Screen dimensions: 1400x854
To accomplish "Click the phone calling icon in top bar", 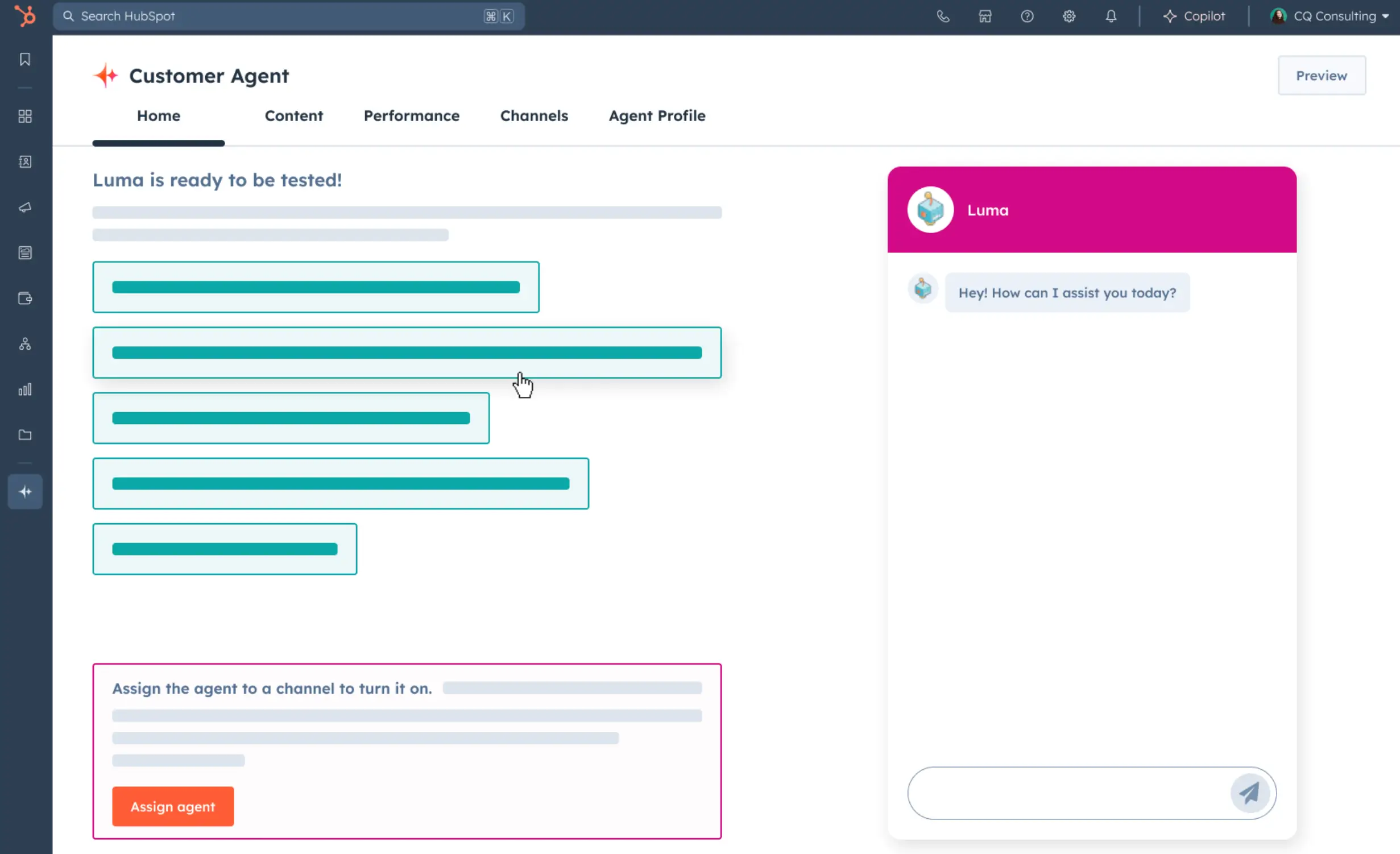I will click(x=943, y=16).
